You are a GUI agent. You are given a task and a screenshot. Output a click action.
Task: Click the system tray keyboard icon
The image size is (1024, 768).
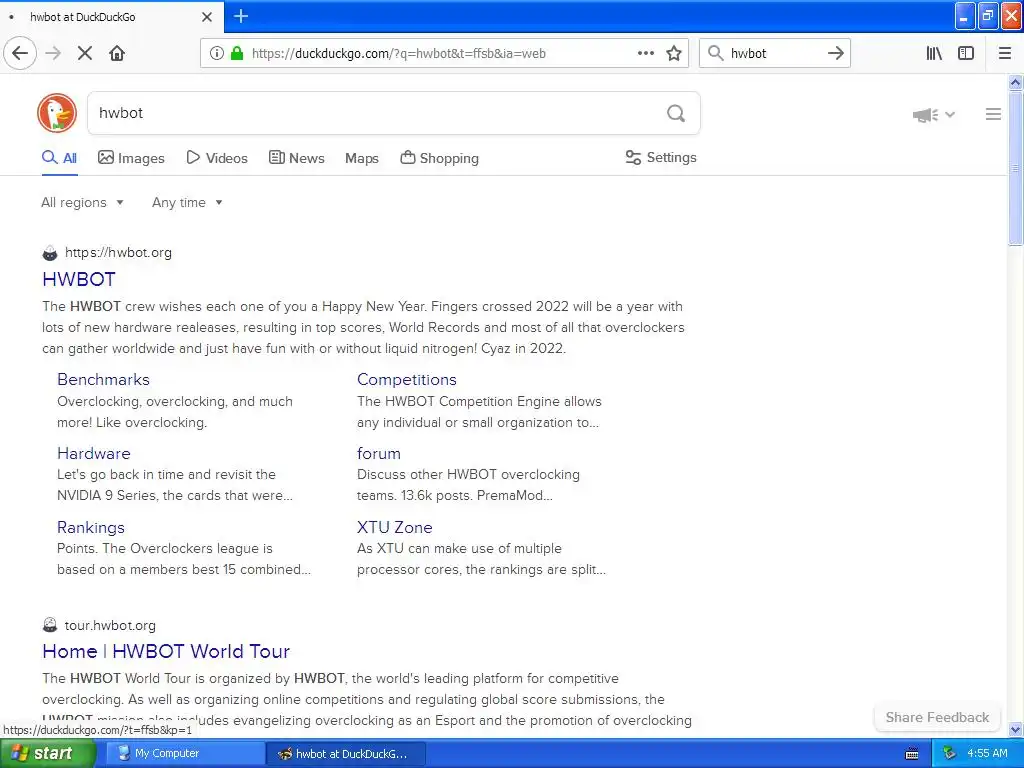coord(912,754)
